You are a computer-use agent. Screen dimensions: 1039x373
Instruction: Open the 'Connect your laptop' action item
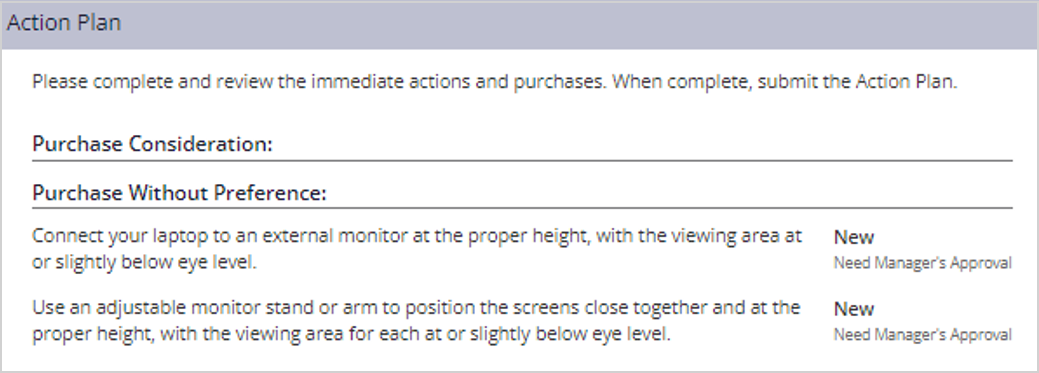tap(417, 249)
